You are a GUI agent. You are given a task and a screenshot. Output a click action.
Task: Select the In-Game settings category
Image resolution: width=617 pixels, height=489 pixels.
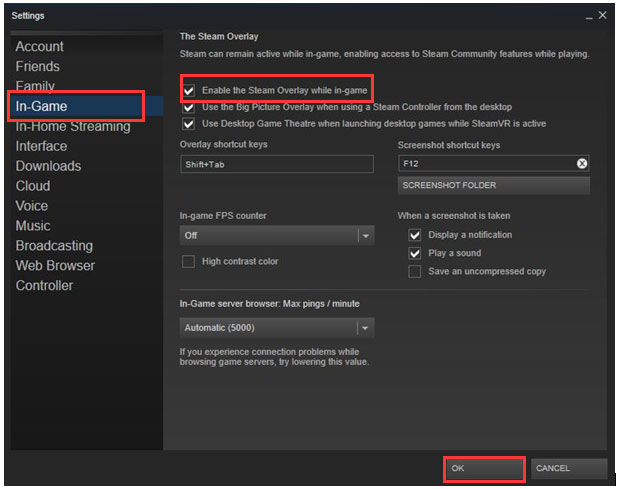tap(87, 106)
